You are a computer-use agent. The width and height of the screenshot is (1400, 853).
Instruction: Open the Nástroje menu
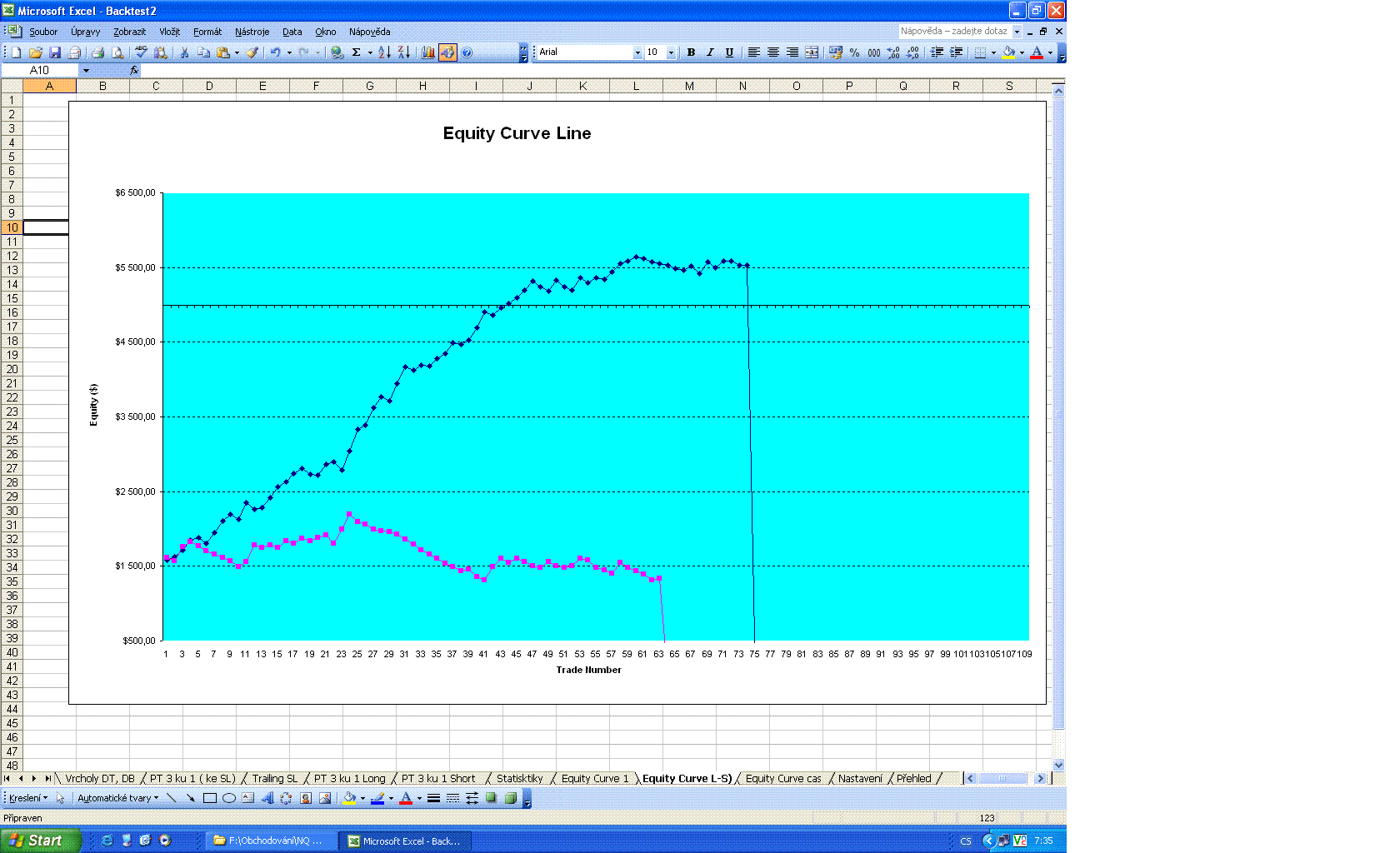[252, 32]
